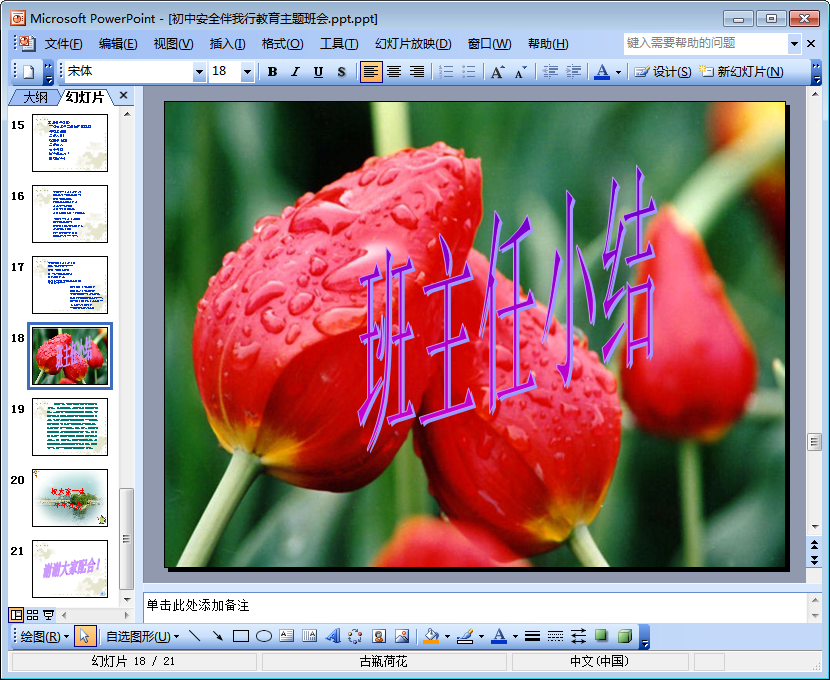Insert picture from file
Screen dimensions: 830x680
coord(402,636)
